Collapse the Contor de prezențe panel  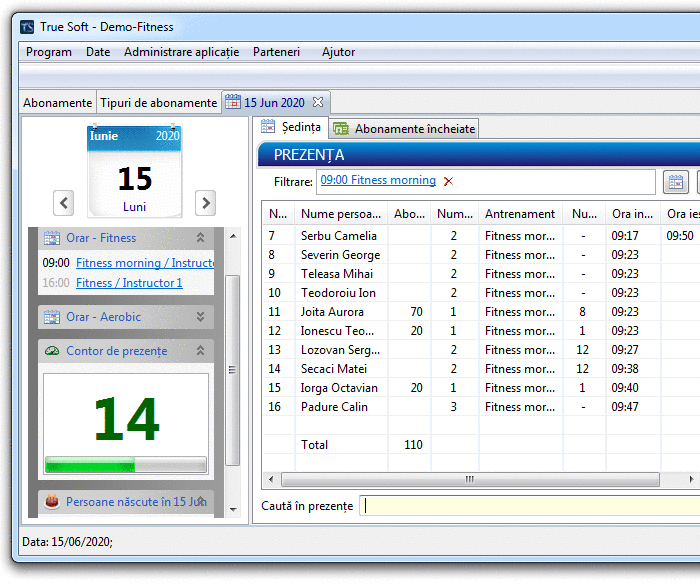(x=200, y=351)
